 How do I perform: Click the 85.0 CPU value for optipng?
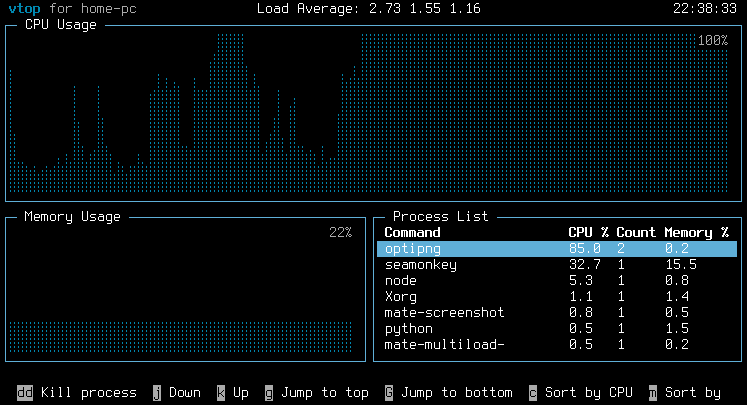click(585, 249)
